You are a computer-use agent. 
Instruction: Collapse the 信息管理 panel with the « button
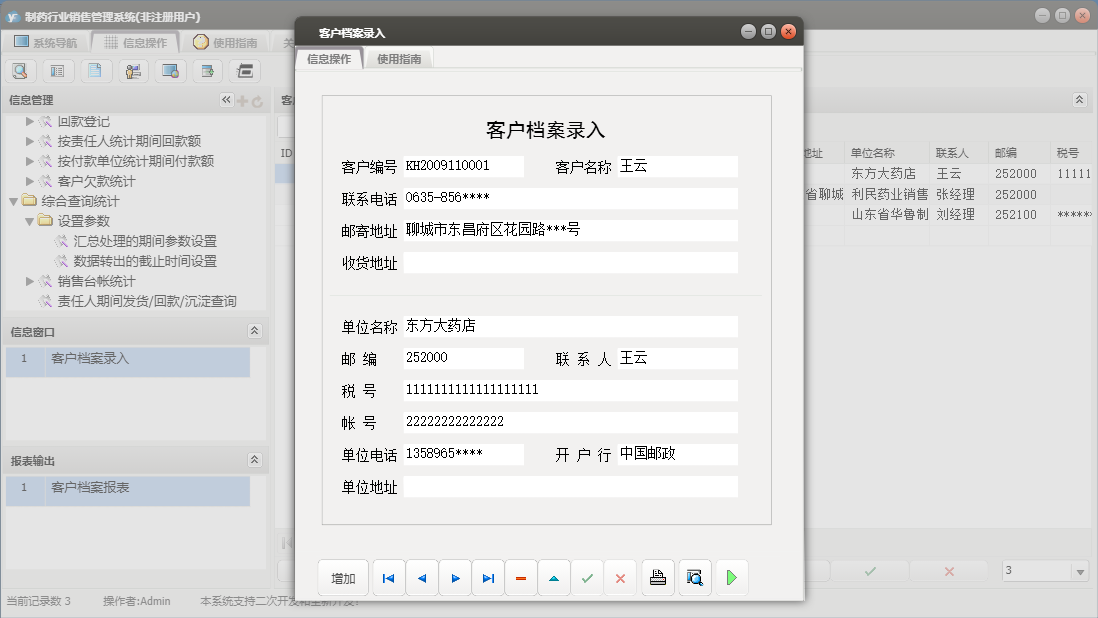[225, 100]
